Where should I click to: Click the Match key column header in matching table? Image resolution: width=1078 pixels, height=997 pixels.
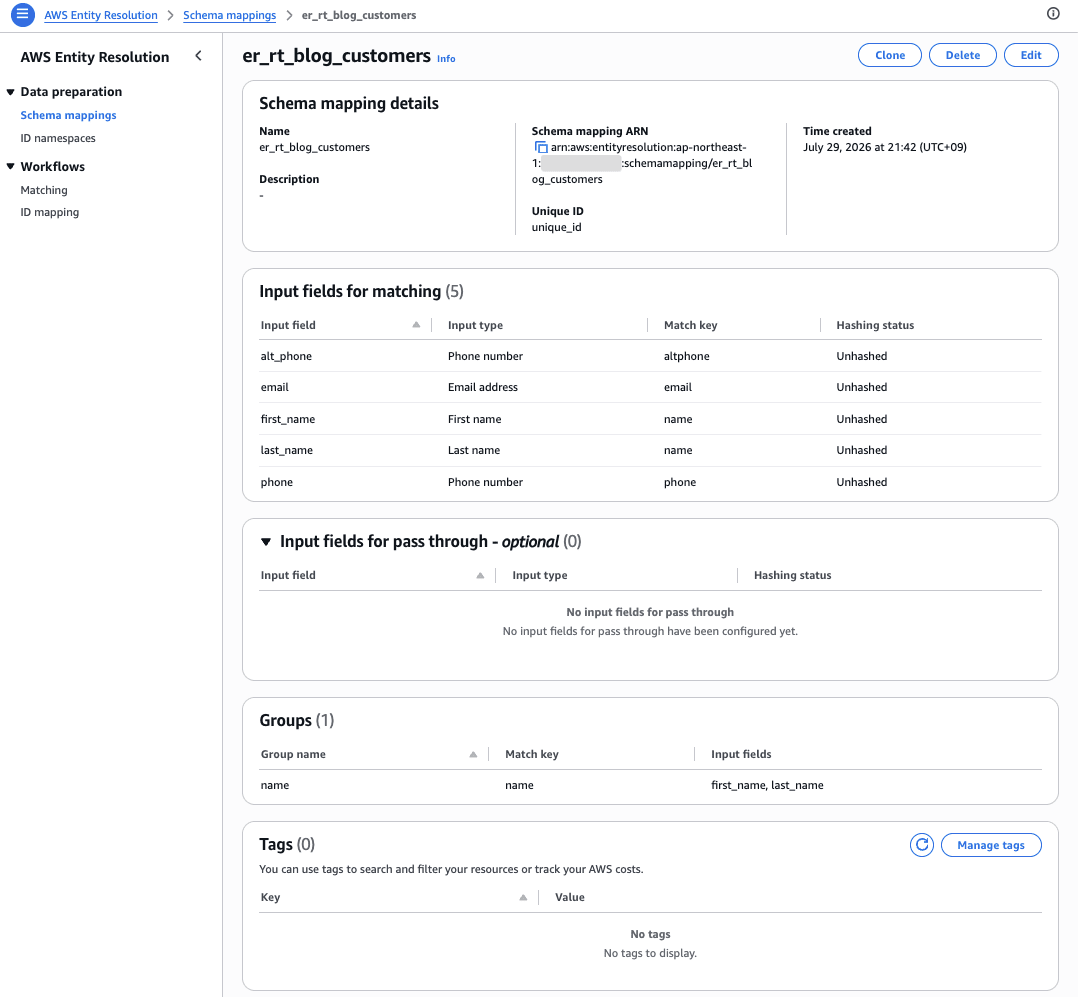(690, 325)
